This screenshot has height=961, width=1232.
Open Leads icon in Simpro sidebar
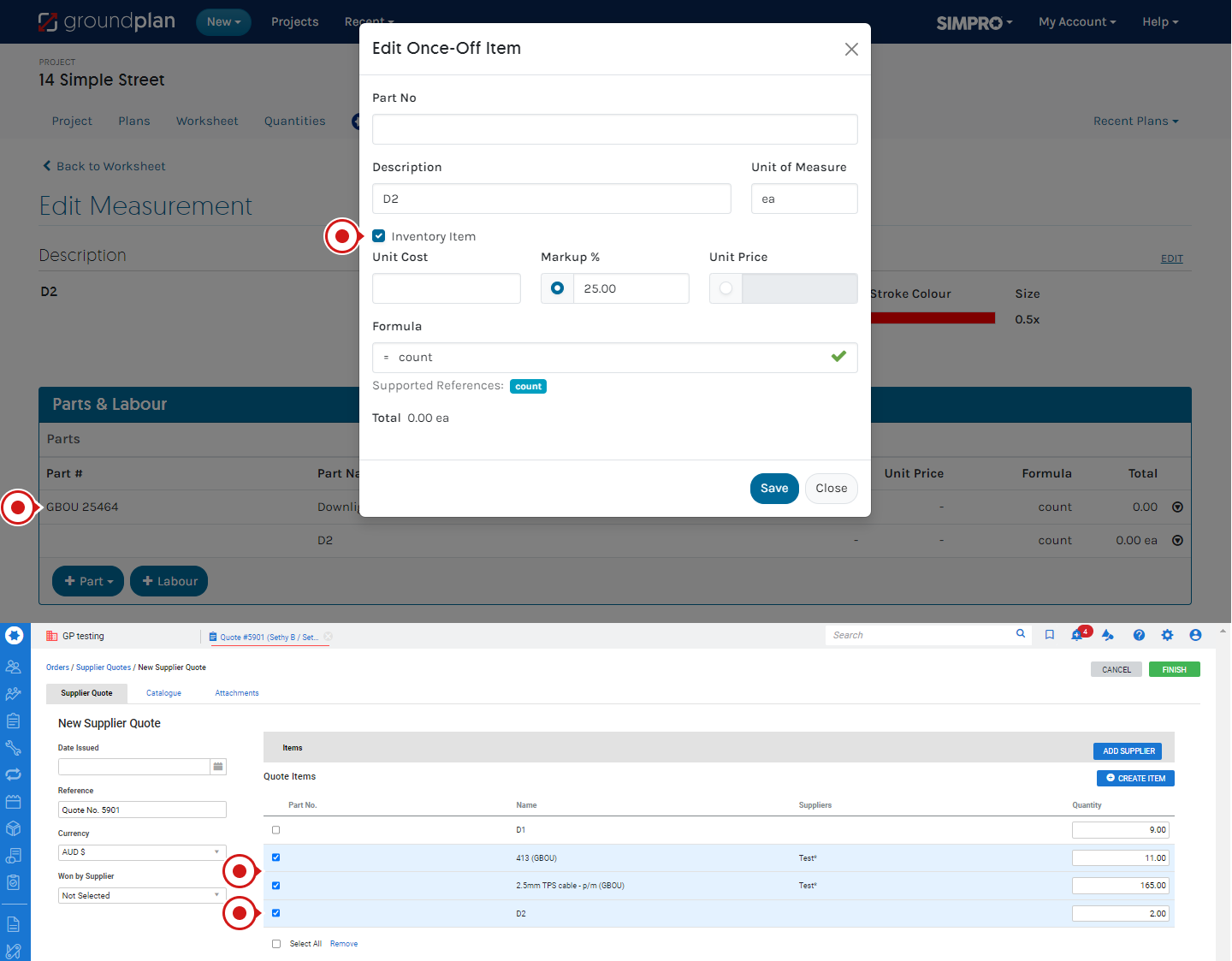tap(14, 694)
